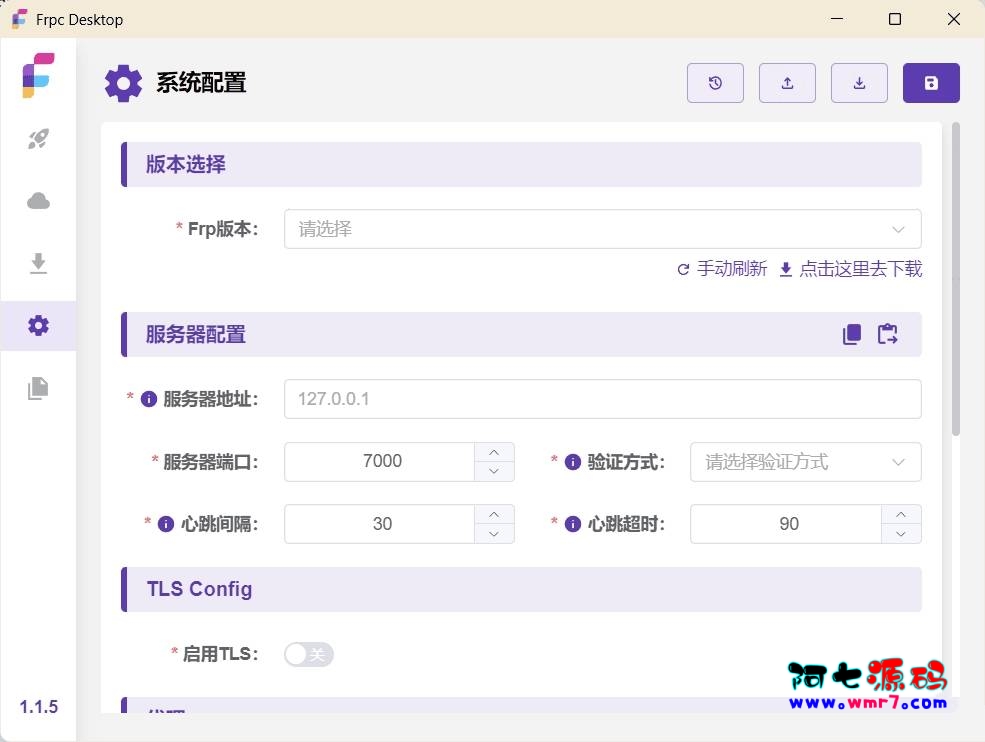Click the 版本选择 section header
The image size is (985, 742).
tap(521, 165)
